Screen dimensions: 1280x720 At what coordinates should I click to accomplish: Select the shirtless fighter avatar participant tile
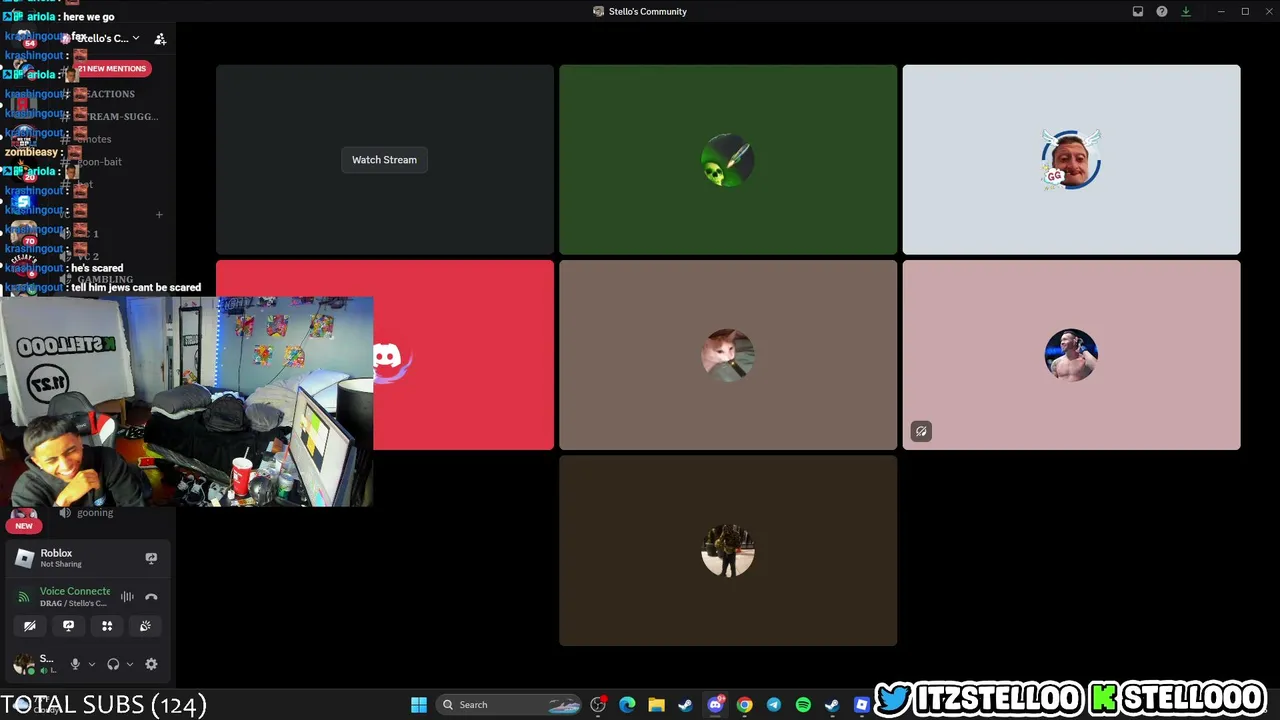point(1071,355)
